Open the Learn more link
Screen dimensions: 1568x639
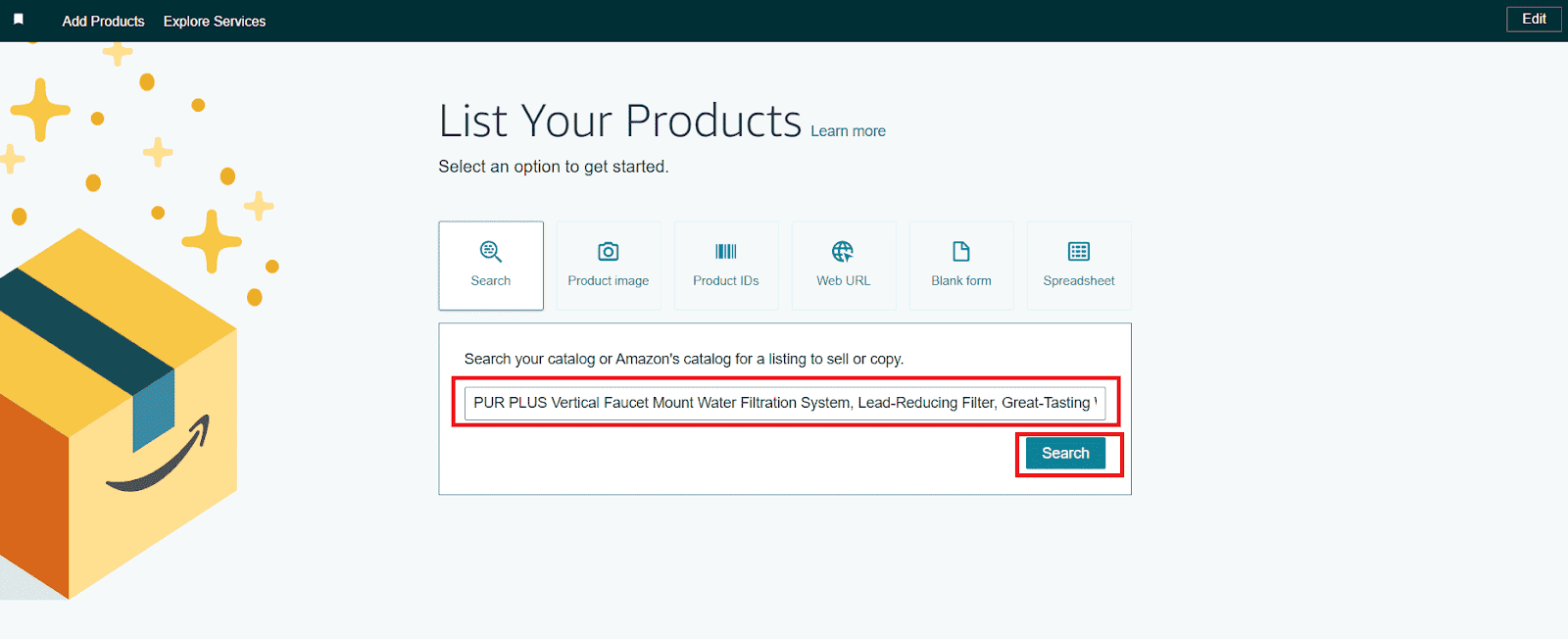[848, 131]
